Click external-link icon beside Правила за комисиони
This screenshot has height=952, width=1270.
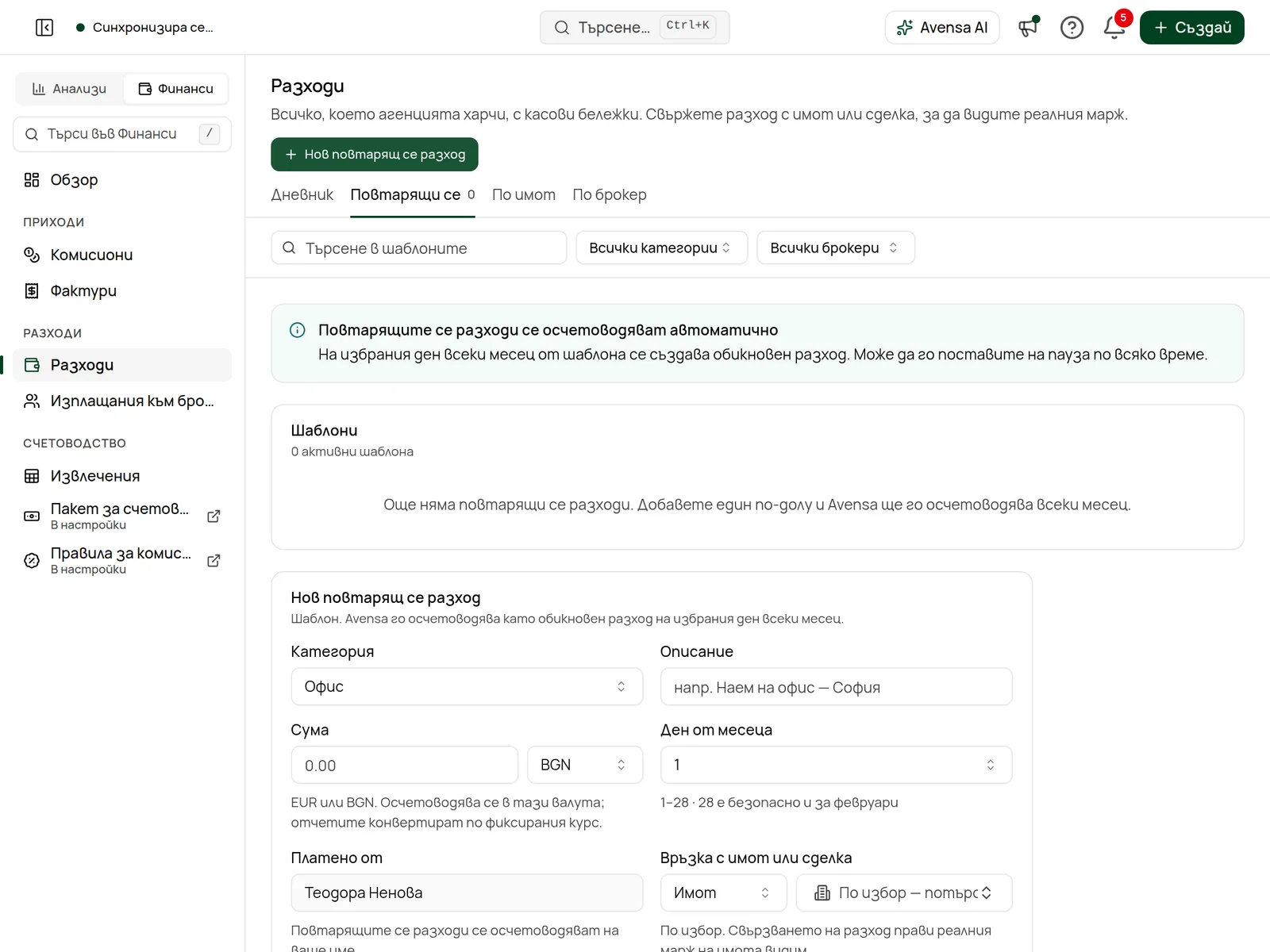tap(214, 561)
